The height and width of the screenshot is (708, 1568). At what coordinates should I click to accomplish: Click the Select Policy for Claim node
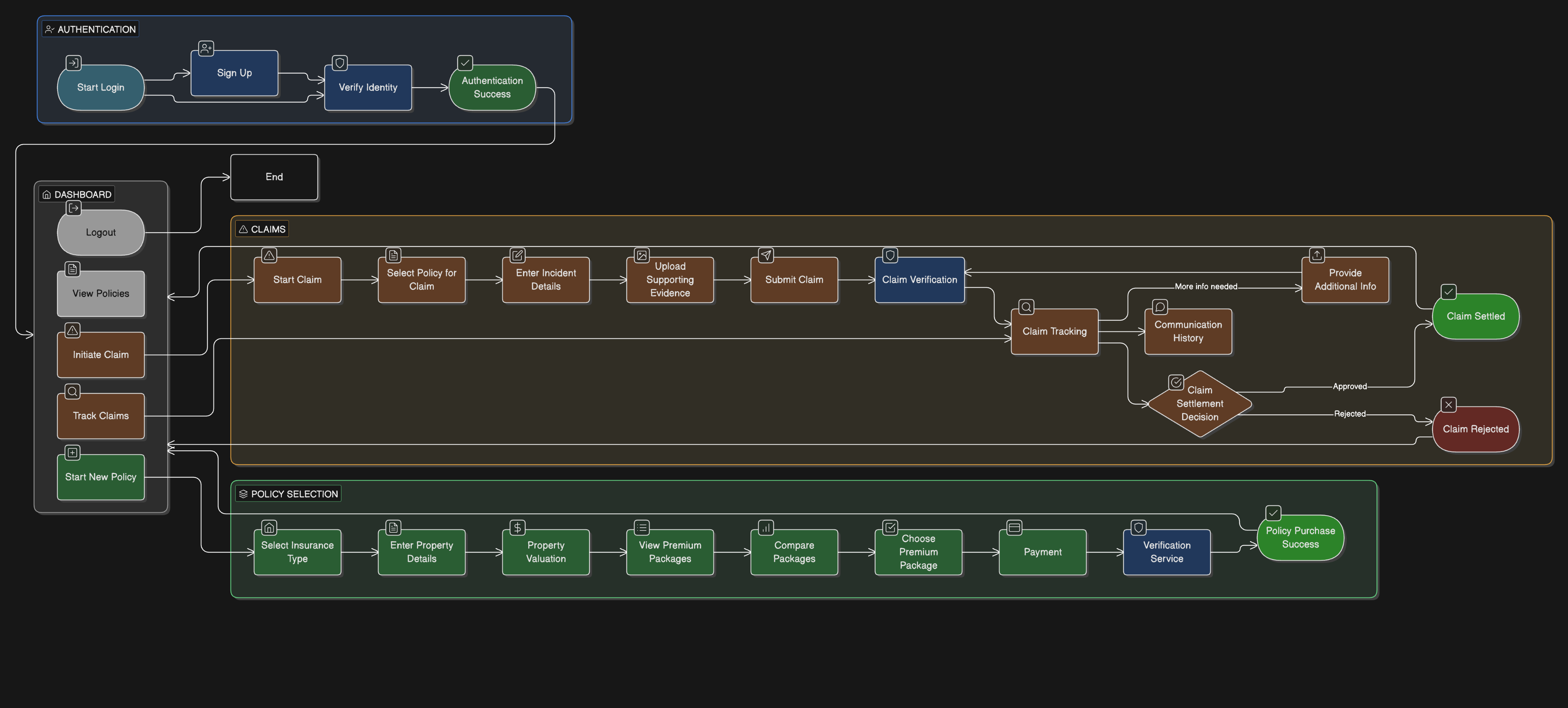[x=422, y=280]
